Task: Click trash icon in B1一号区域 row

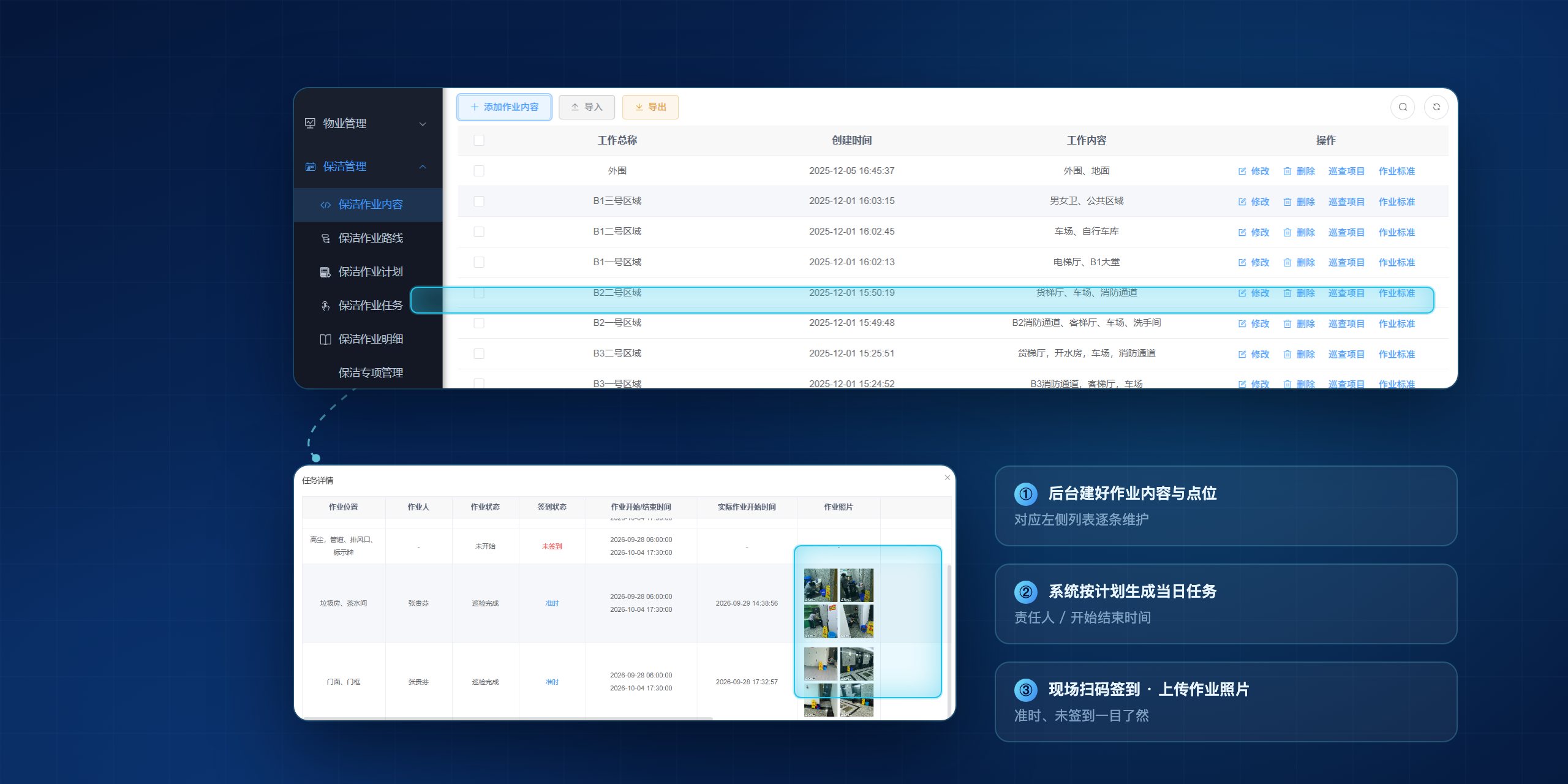Action: click(x=1287, y=263)
